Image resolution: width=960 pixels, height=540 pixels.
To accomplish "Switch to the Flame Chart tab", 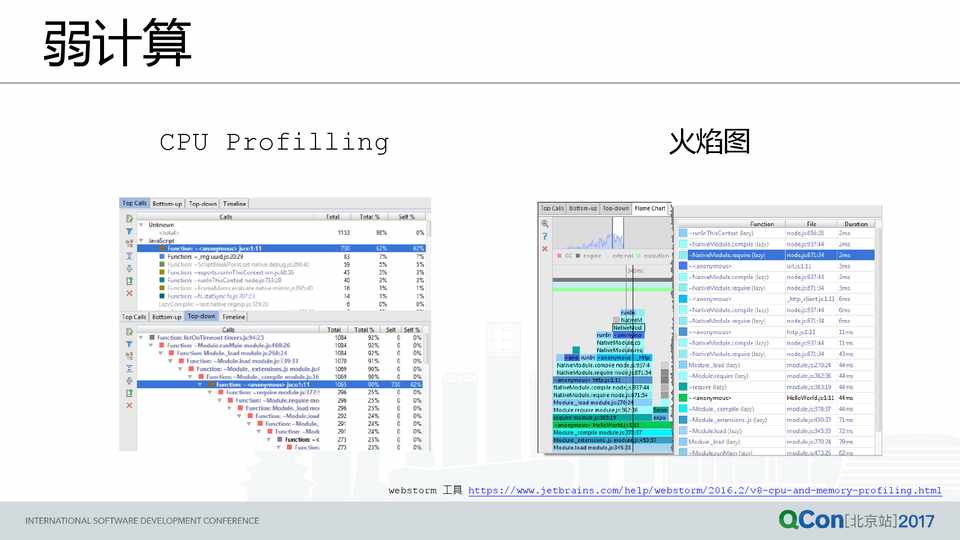I will (x=650, y=209).
